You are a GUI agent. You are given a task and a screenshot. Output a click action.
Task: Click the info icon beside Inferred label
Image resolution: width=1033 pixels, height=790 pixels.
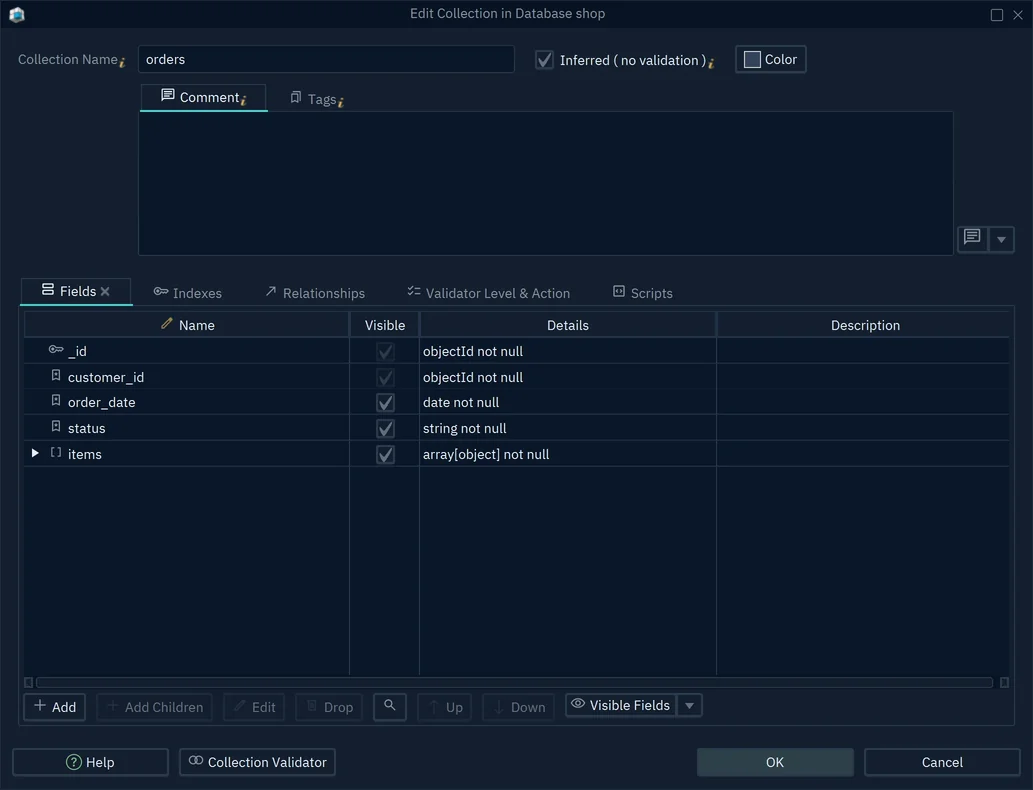tap(712, 63)
